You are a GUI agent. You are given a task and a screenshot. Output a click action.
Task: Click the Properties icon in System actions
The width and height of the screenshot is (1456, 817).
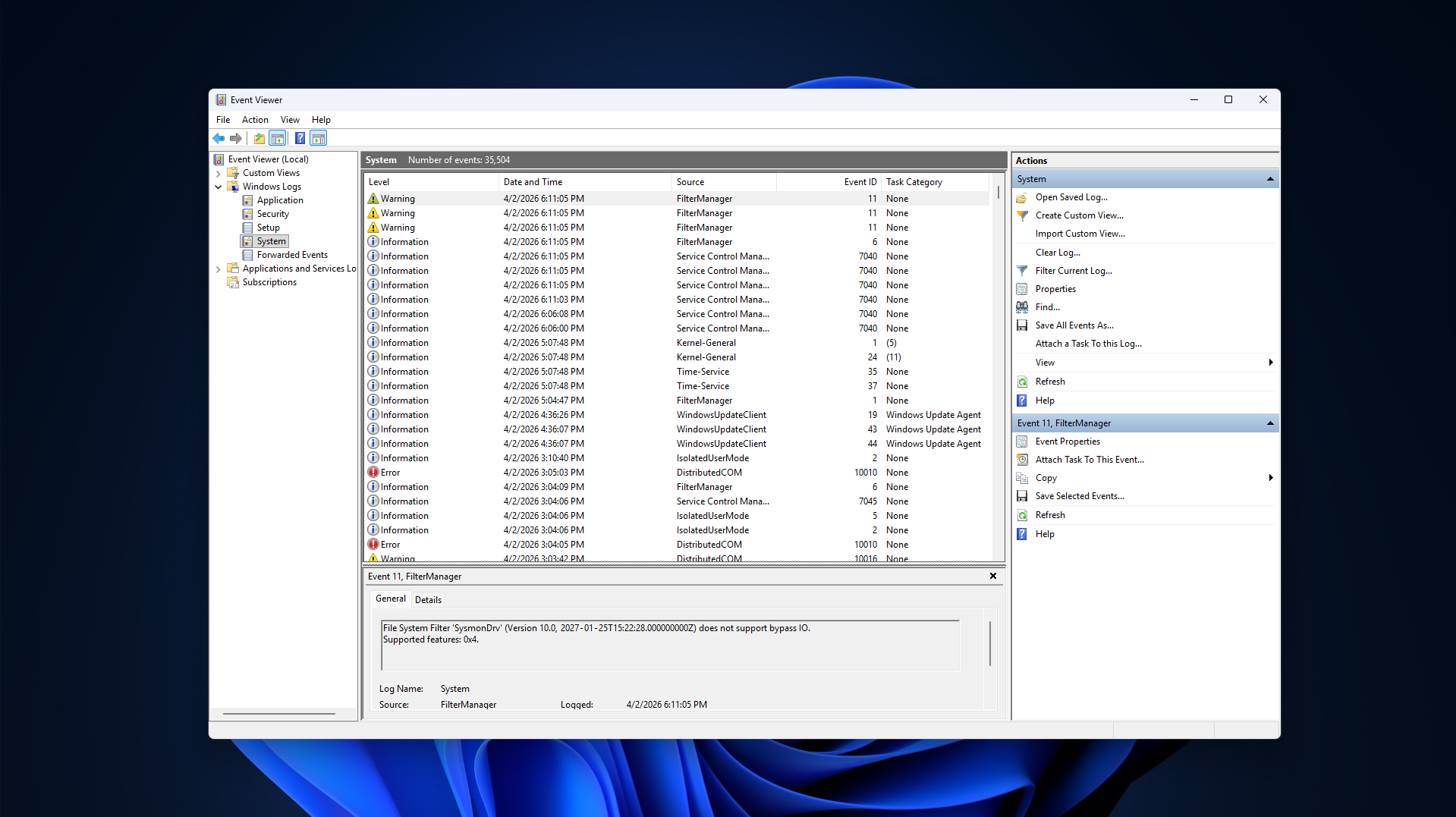click(1022, 289)
